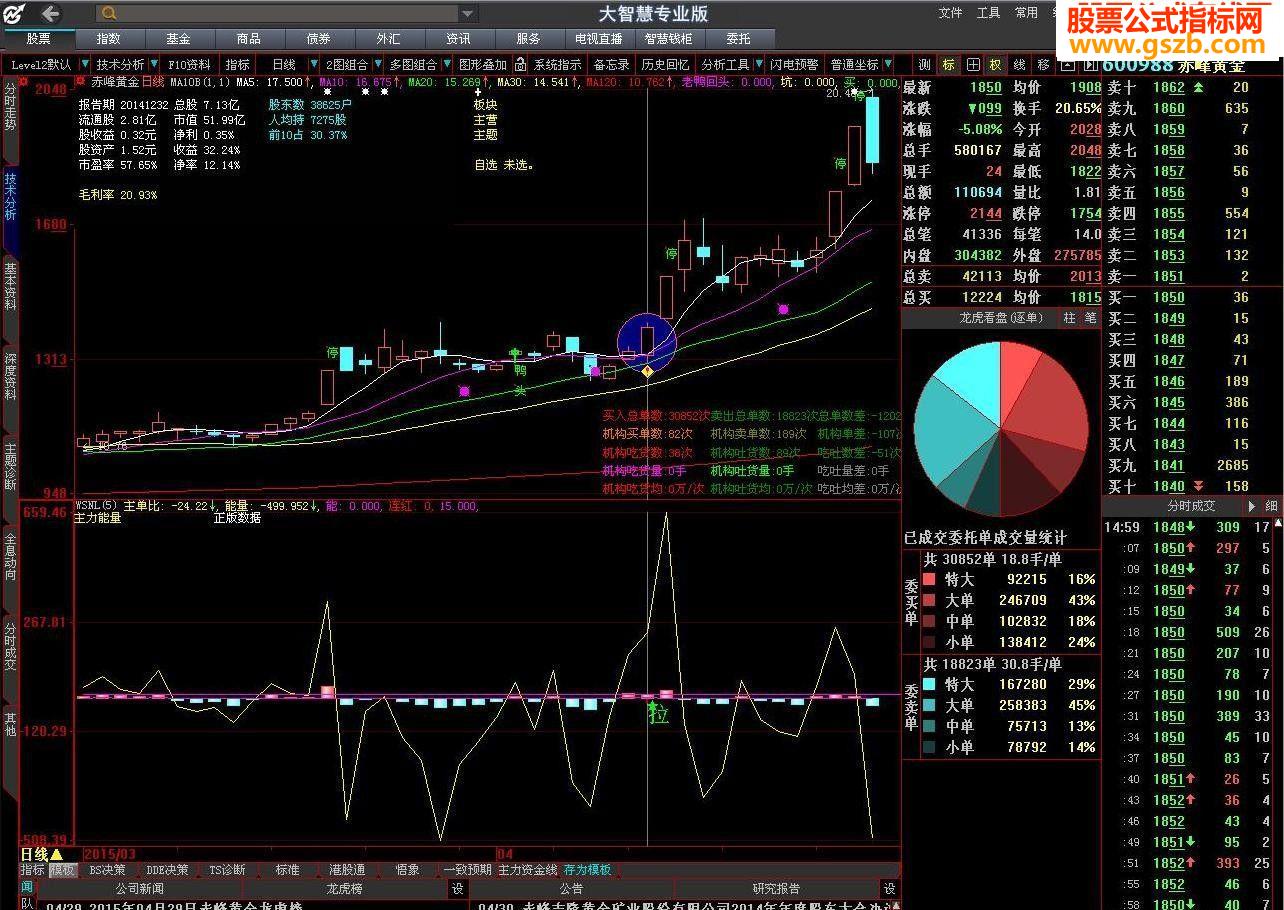The height and width of the screenshot is (910, 1284).
Task: Click the 龙虎看盘(逐单) panel header
Action: [x=980, y=318]
